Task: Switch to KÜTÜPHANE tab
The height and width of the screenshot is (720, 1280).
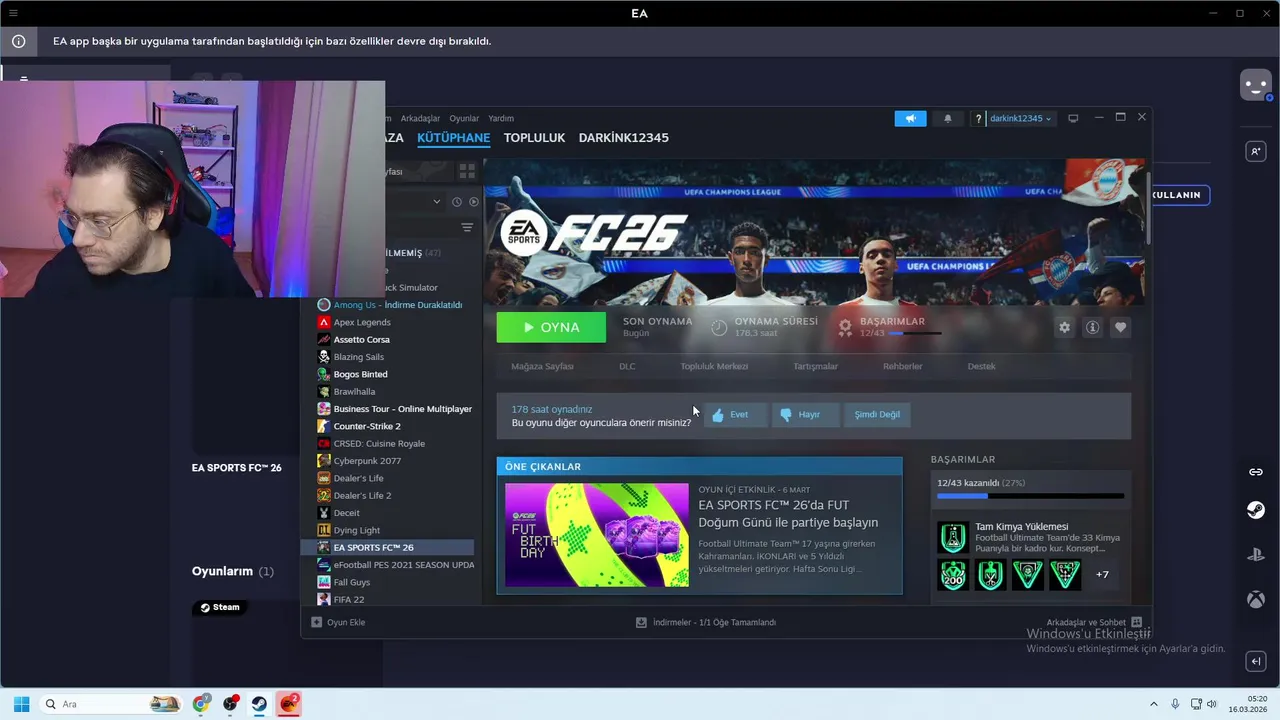Action: (x=453, y=138)
